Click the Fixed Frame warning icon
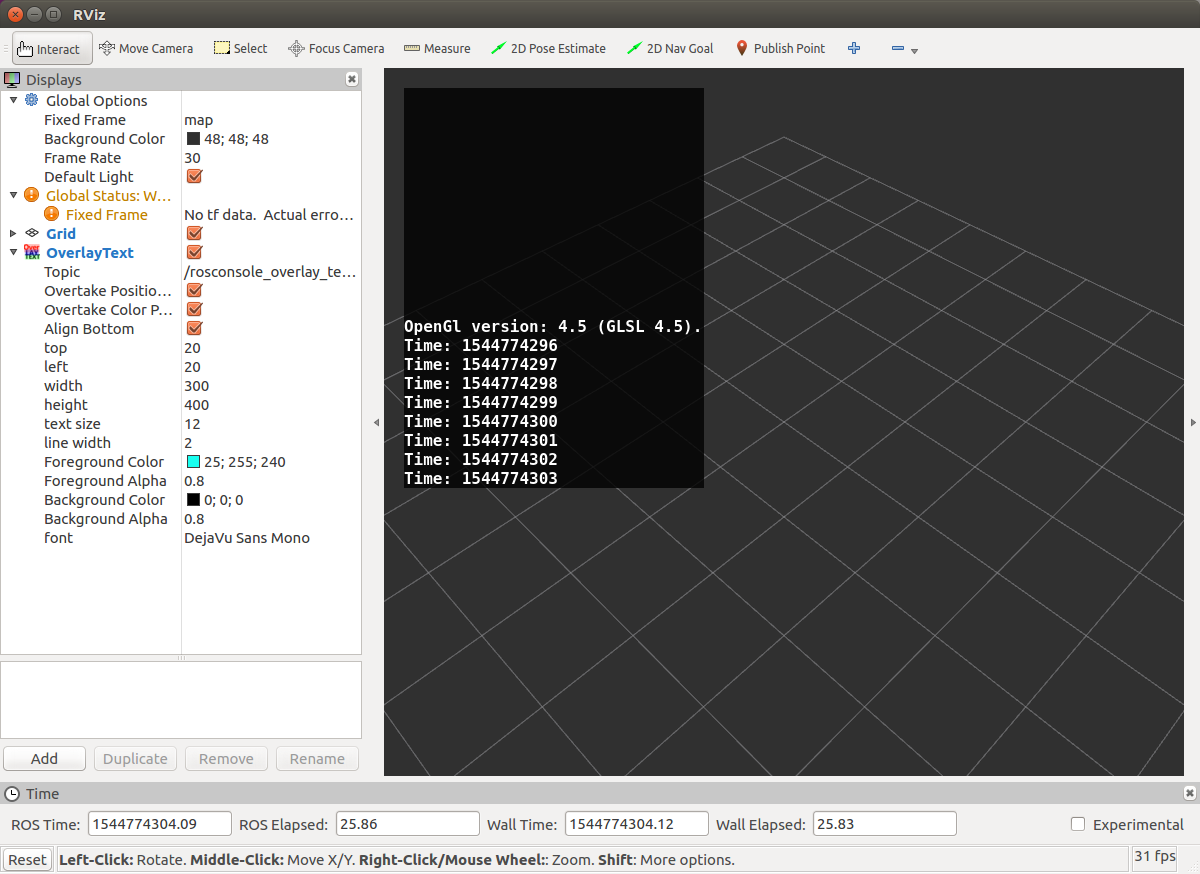This screenshot has height=874, width=1200. [52, 214]
